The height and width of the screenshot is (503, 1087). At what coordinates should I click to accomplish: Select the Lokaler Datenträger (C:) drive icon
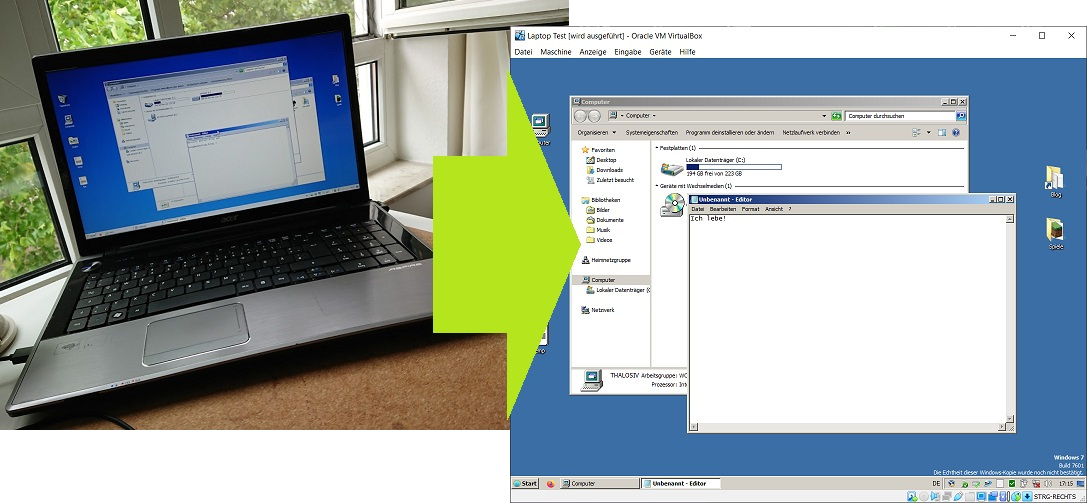tap(671, 168)
